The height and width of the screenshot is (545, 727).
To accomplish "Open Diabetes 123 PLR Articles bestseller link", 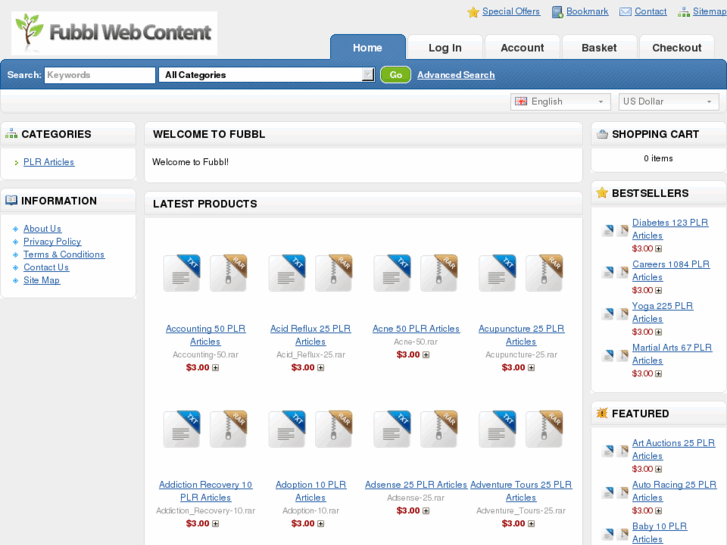I will pos(670,229).
